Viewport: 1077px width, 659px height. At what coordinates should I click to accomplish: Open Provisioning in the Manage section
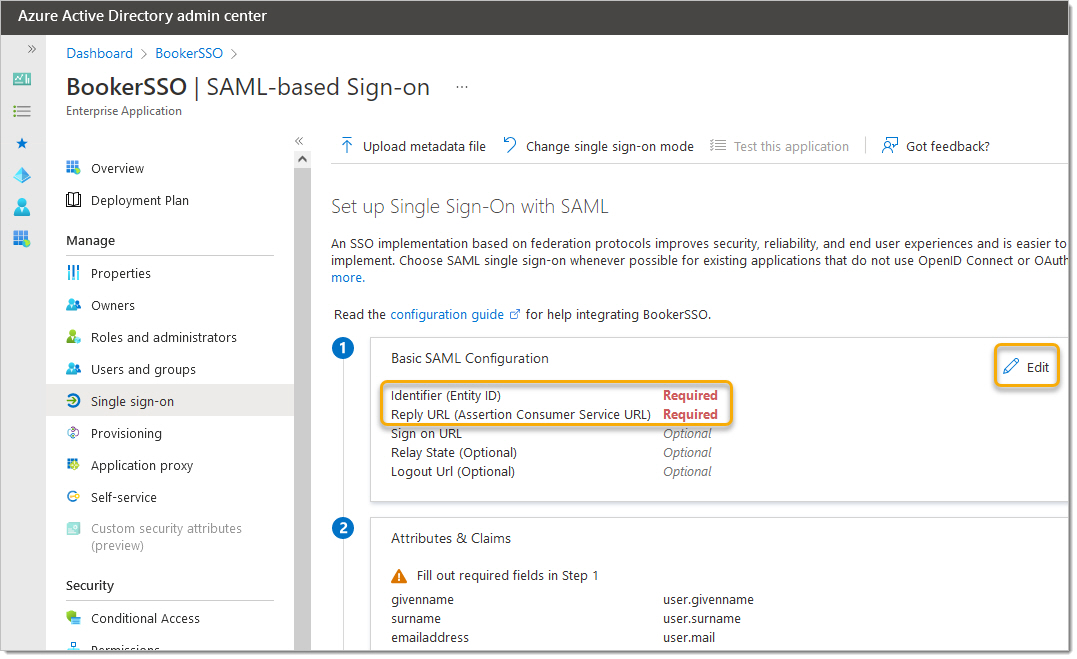coord(126,433)
